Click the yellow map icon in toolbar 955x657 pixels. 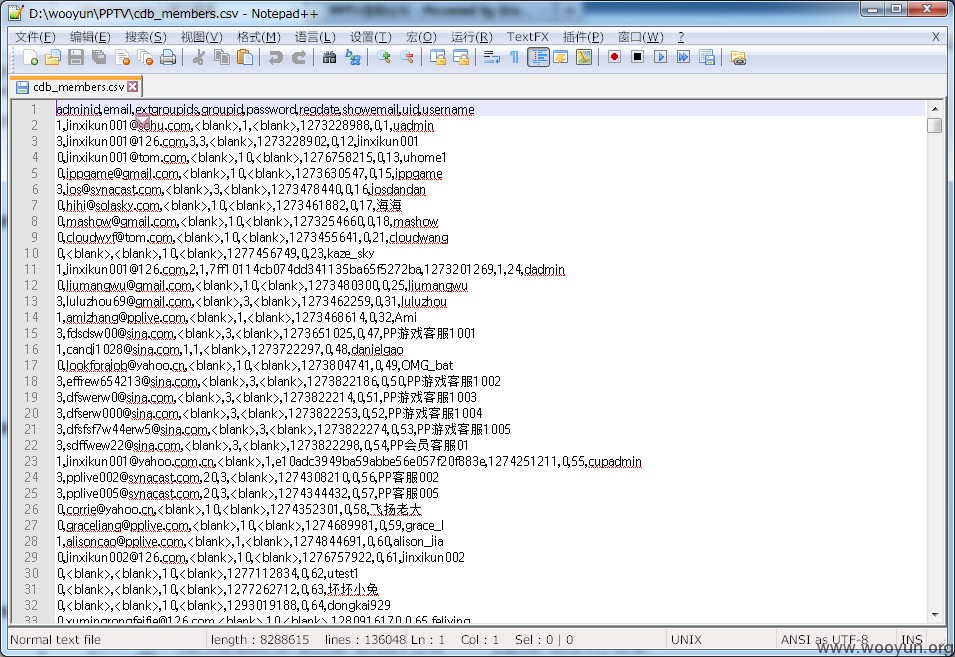tap(584, 58)
